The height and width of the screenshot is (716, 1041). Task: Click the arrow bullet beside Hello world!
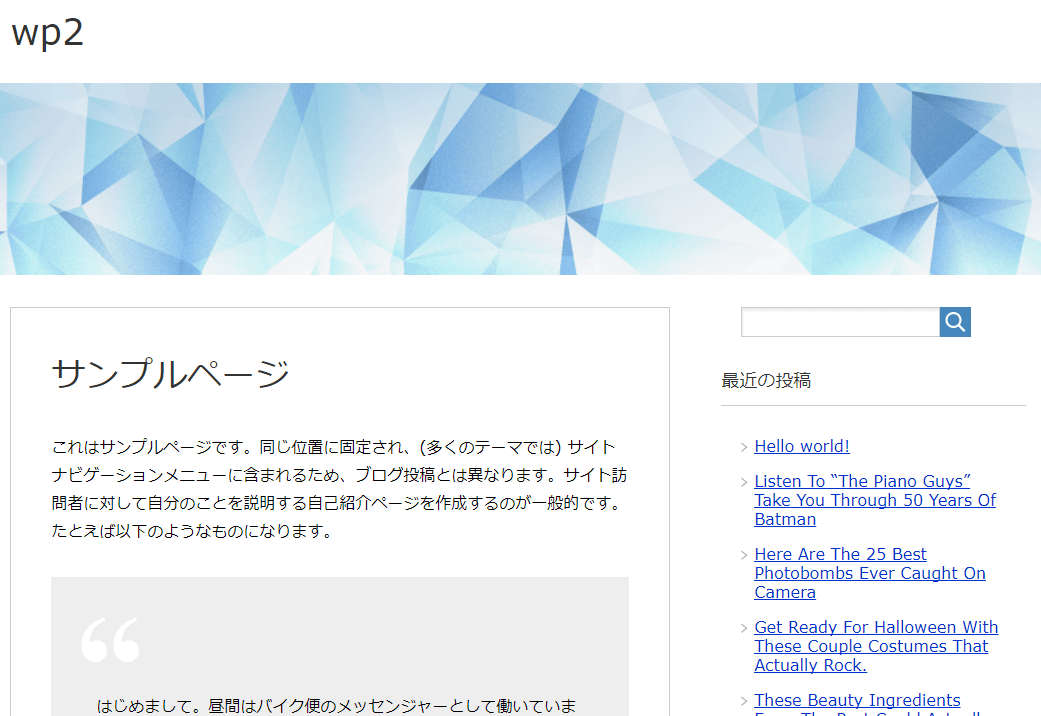pos(743,448)
